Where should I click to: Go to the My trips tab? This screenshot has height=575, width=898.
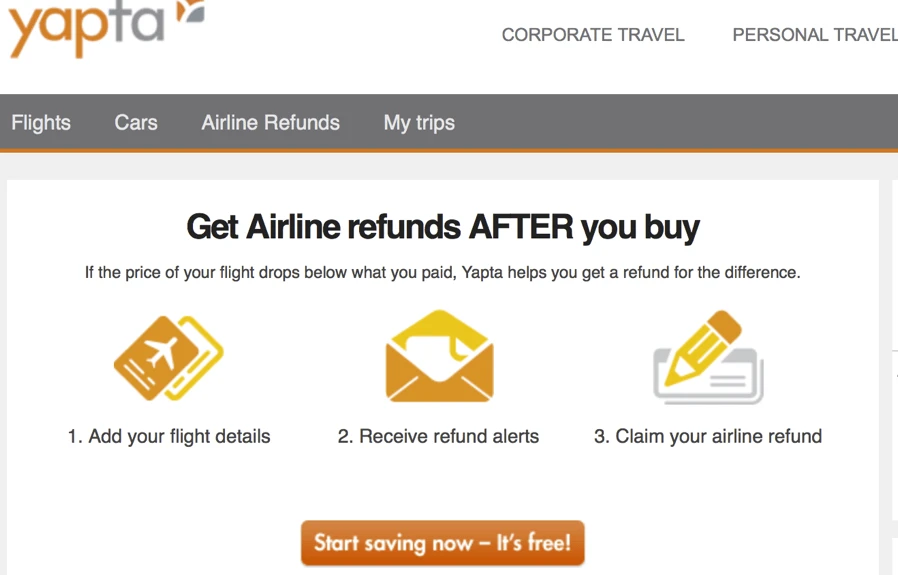coord(419,123)
